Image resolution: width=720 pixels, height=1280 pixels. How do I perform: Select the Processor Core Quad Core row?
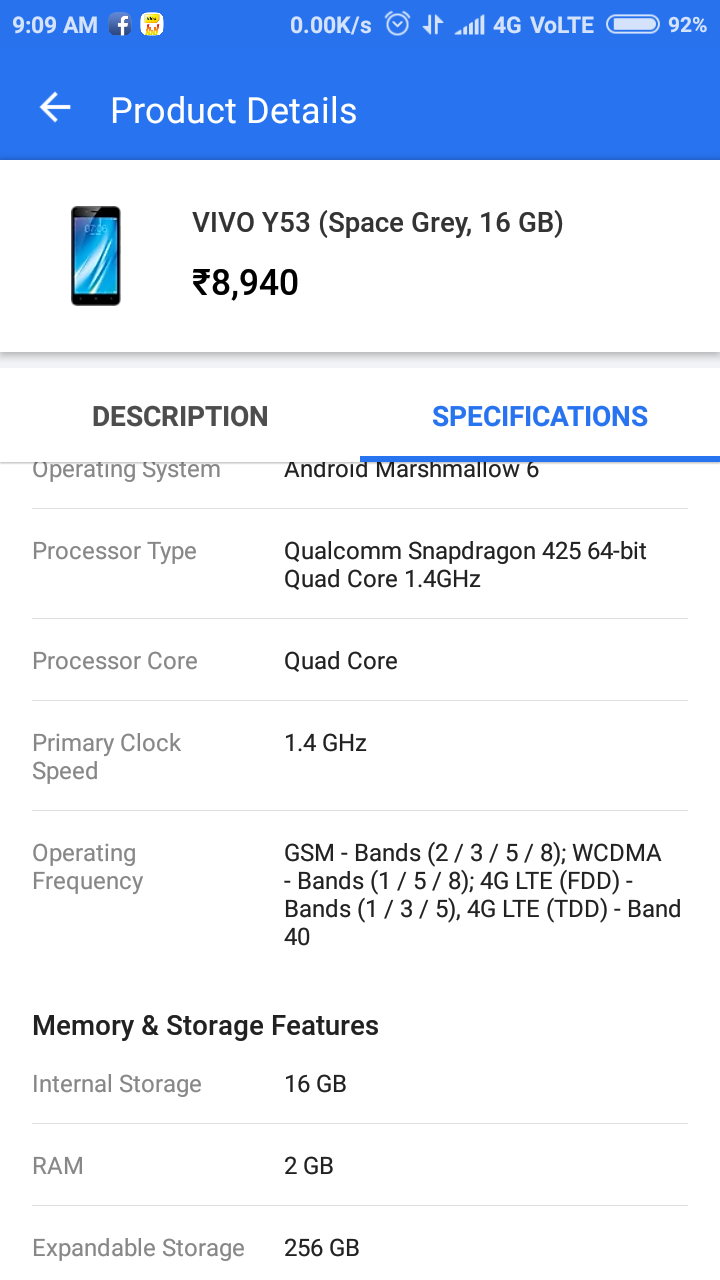[360, 660]
